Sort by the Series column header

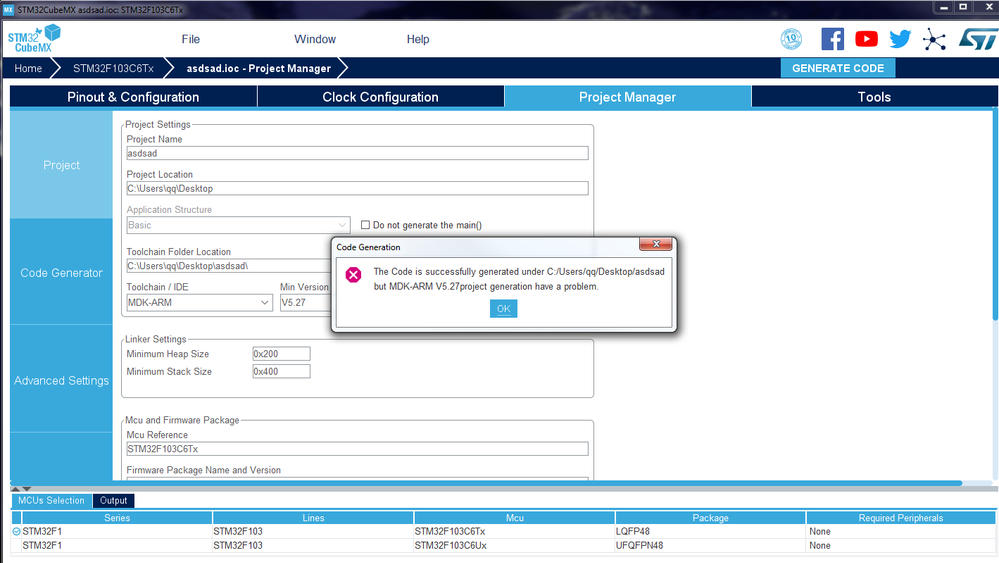117,518
